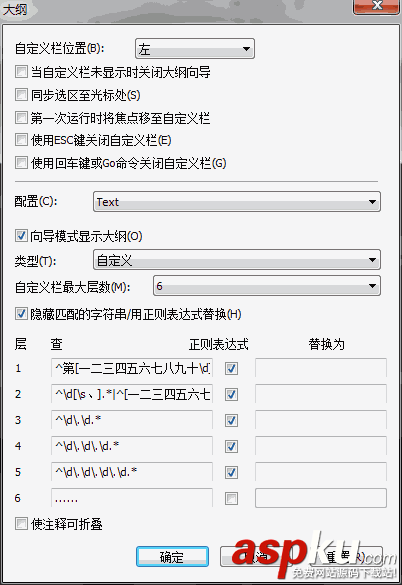Close the 大纲 dialog window
The width and height of the screenshot is (402, 585).
(x=376, y=7)
